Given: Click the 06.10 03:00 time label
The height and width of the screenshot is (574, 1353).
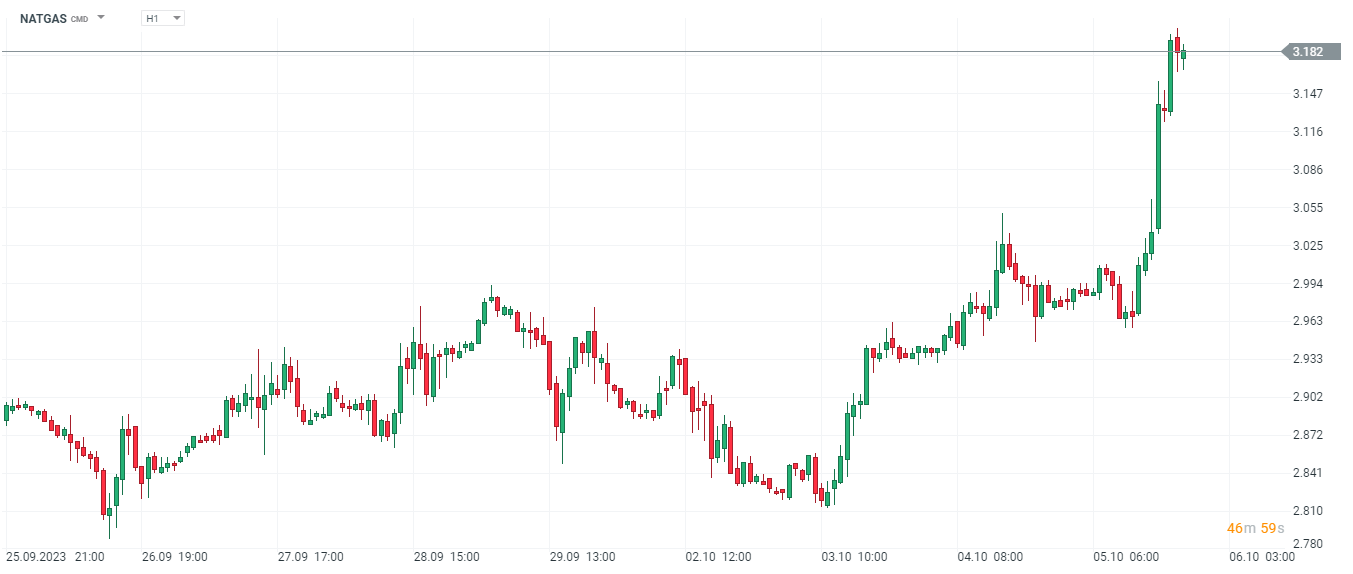Looking at the screenshot, I should pyautogui.click(x=1262, y=557).
